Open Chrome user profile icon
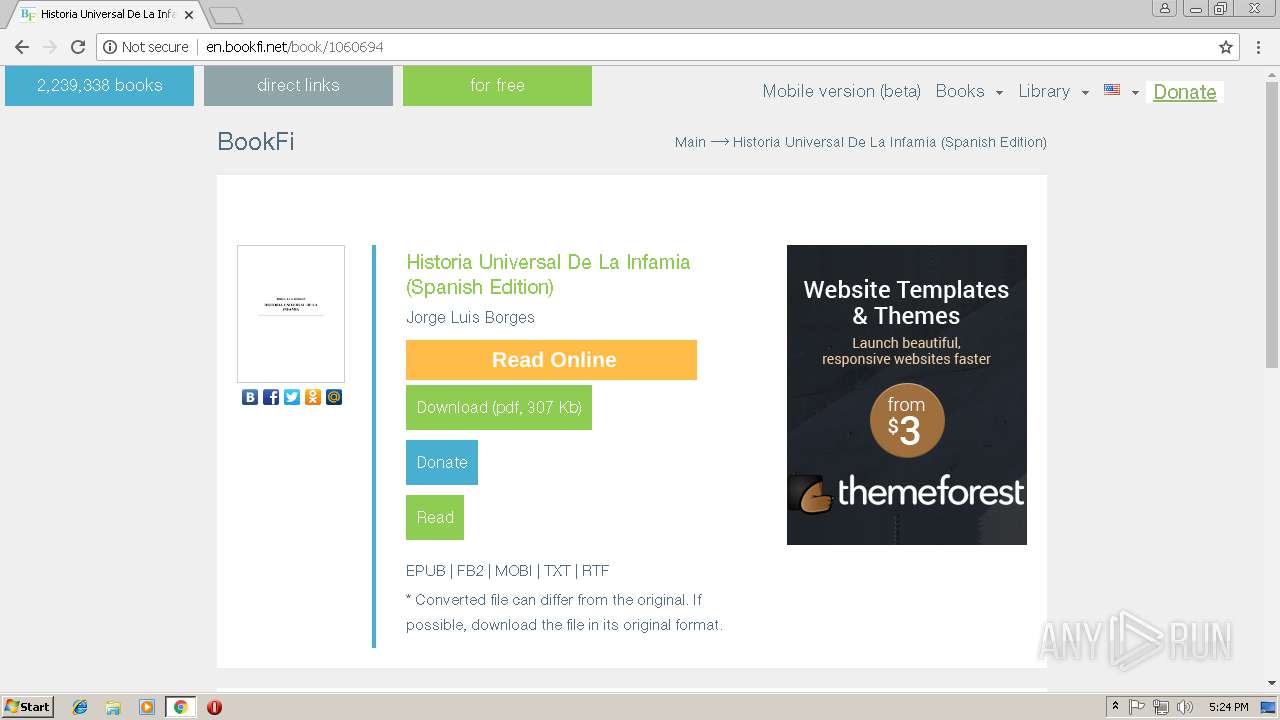This screenshot has width=1280, height=720. pos(1164,8)
